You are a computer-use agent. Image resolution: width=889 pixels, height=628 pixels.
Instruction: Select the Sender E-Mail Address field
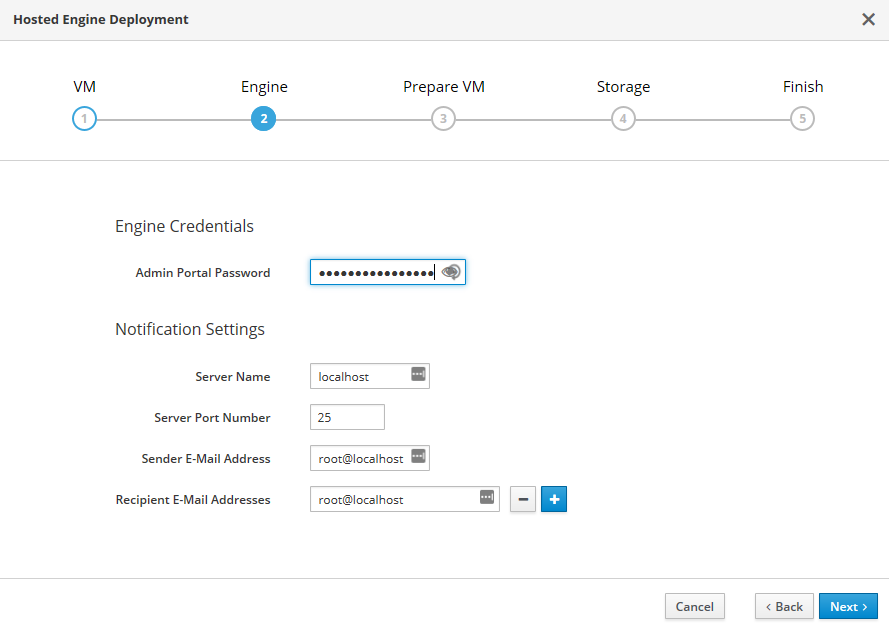click(358, 458)
